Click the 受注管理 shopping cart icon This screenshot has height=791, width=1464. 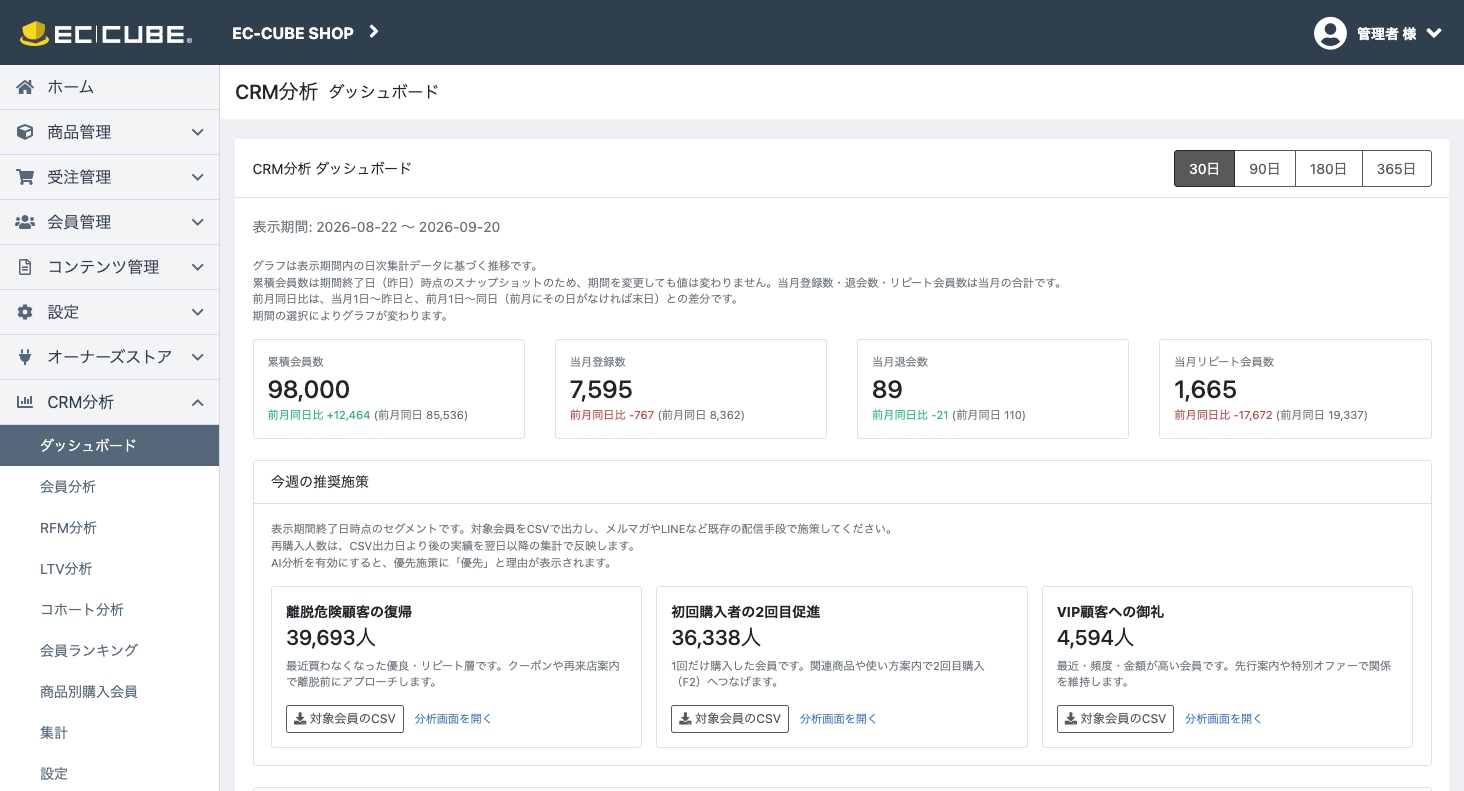pyautogui.click(x=25, y=177)
